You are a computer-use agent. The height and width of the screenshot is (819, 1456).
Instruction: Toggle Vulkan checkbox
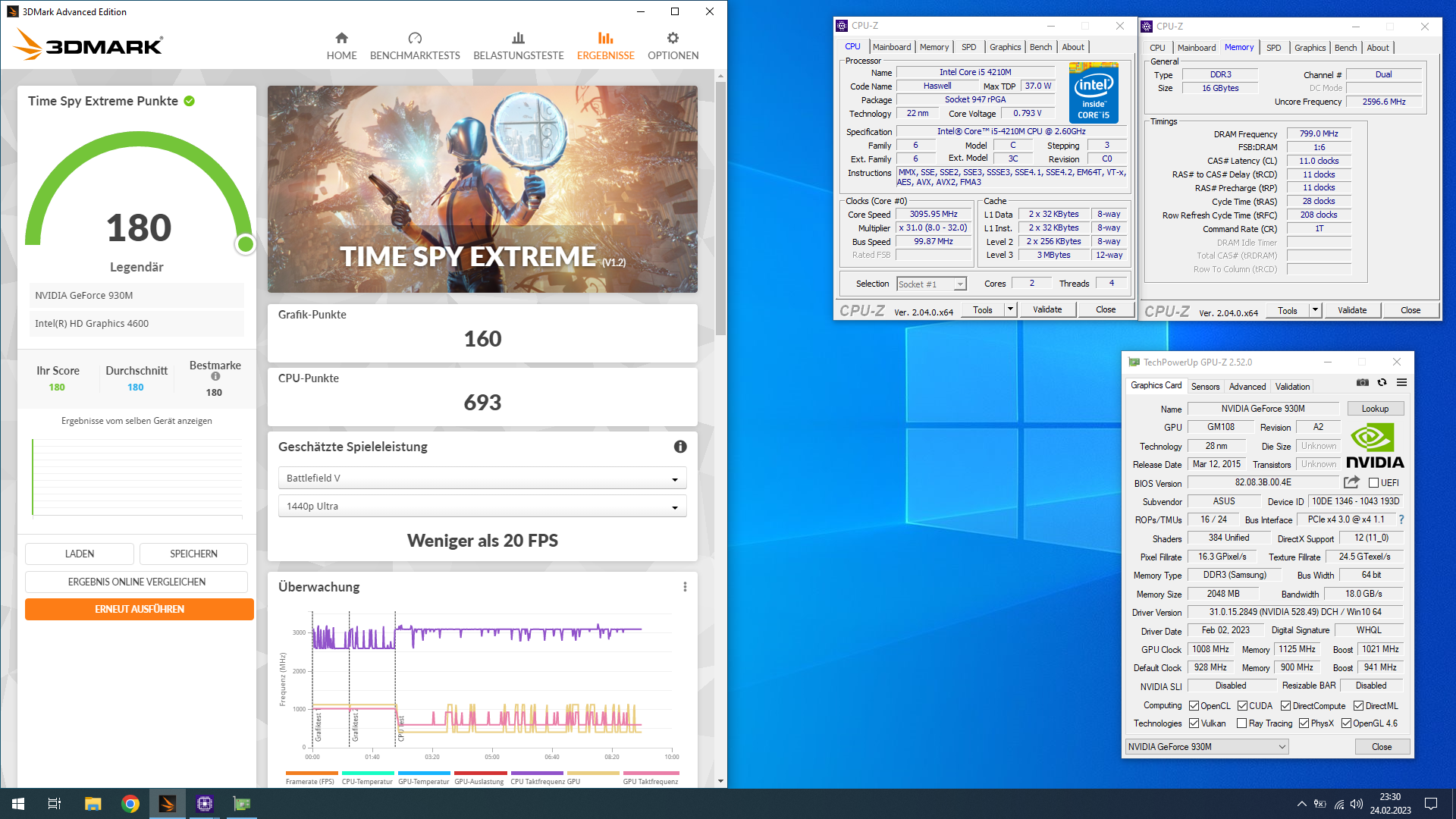pyautogui.click(x=1194, y=723)
